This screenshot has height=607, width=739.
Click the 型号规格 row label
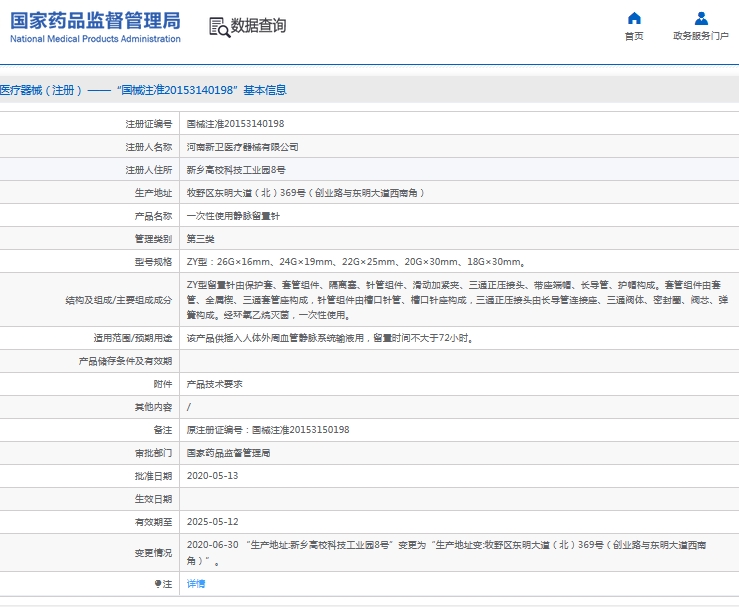153,262
